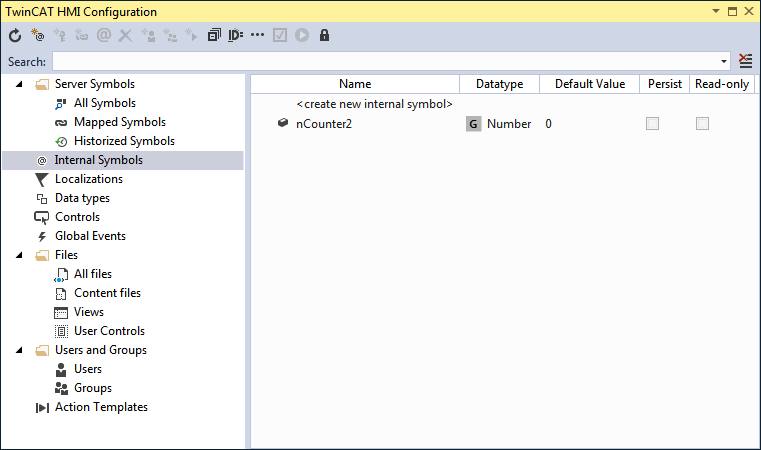Toggle the Read-only checkbox for nCounter2

[702, 123]
